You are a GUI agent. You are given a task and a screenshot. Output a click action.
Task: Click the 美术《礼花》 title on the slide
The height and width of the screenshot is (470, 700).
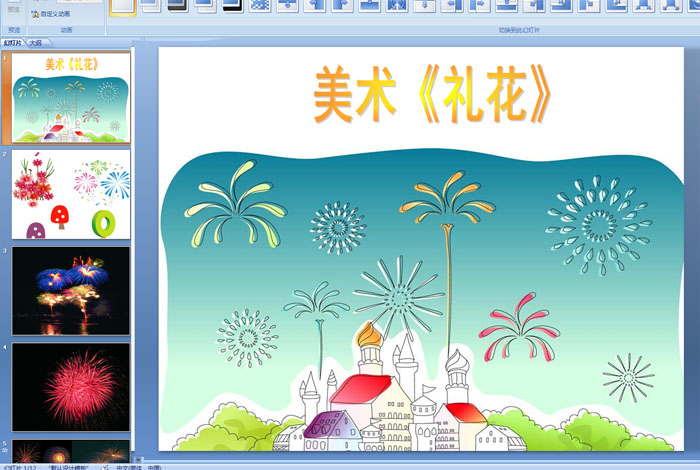(x=433, y=94)
